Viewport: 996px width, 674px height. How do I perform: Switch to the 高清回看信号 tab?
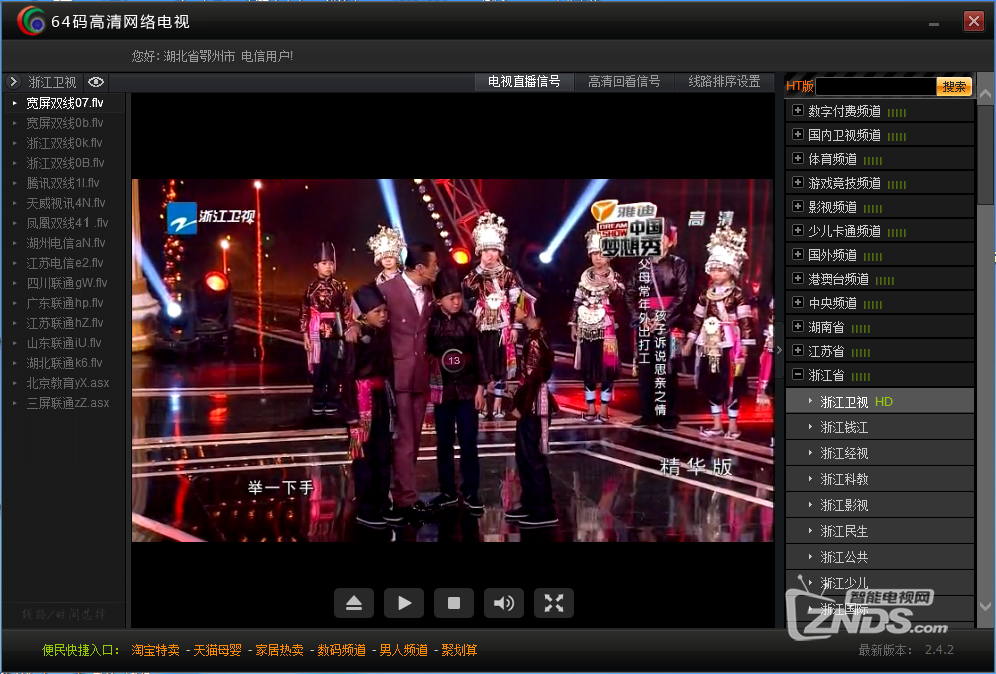pyautogui.click(x=624, y=82)
